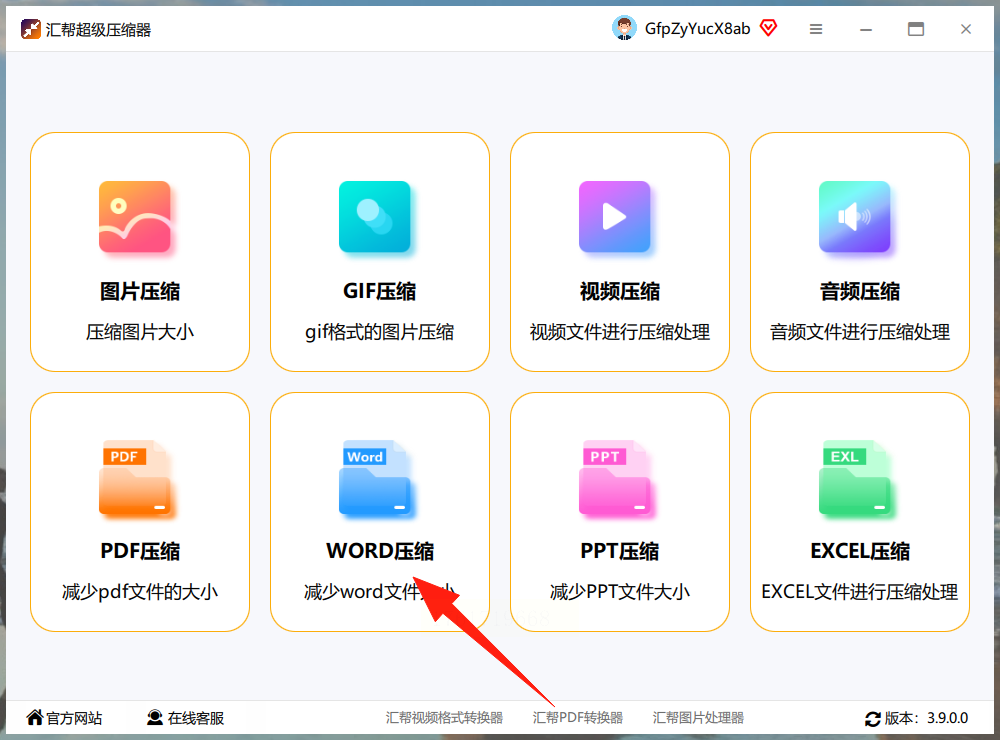Viewport: 1000px width, 740px height.
Task: Open the 官方网站 home link
Action: [x=64, y=718]
